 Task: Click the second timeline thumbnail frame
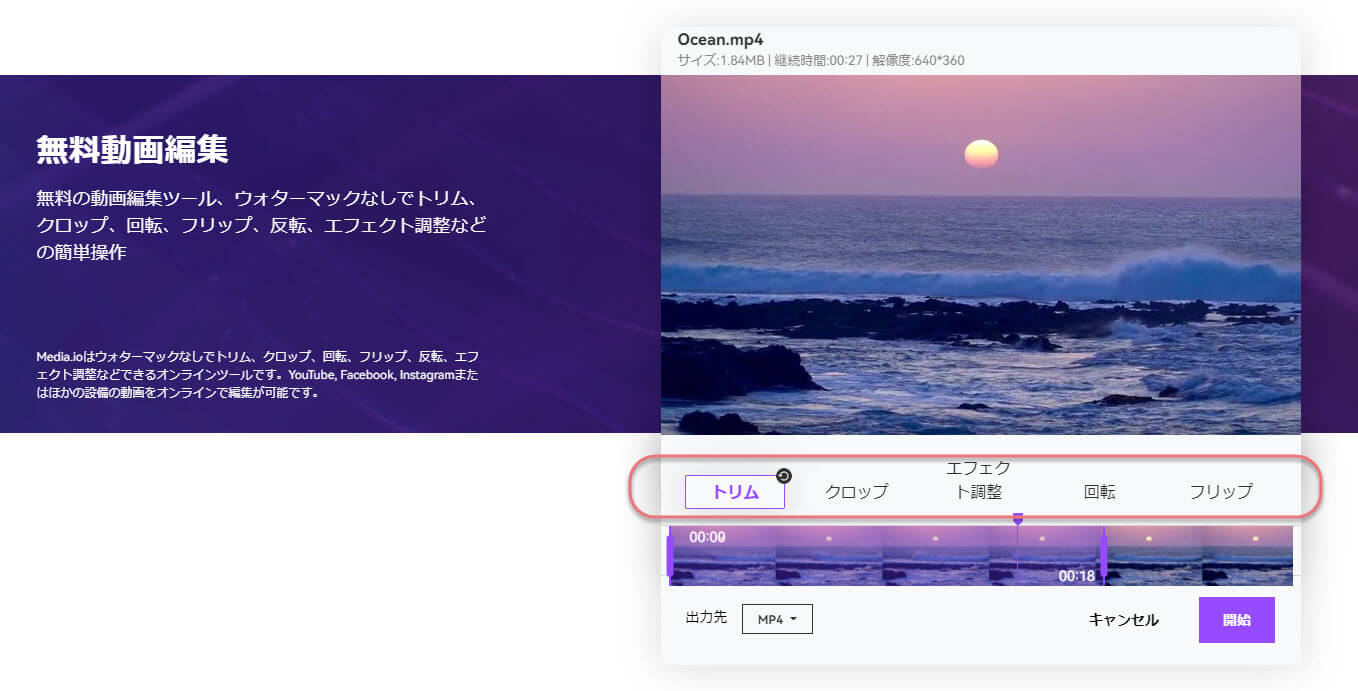(829, 556)
